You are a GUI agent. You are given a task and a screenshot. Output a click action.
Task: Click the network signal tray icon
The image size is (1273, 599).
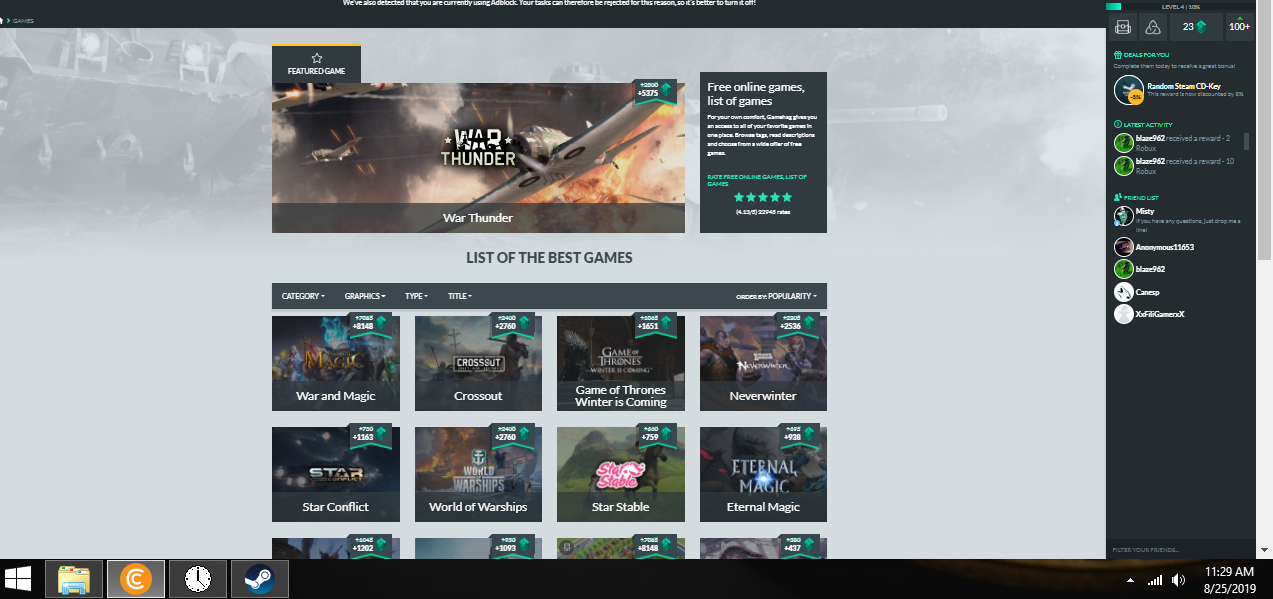point(1155,580)
